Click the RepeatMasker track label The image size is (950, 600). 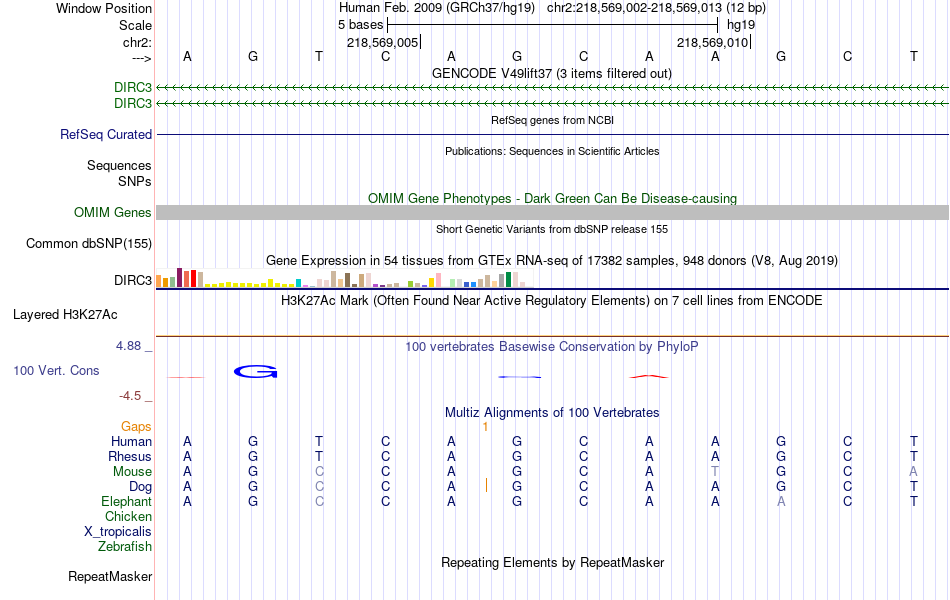110,576
